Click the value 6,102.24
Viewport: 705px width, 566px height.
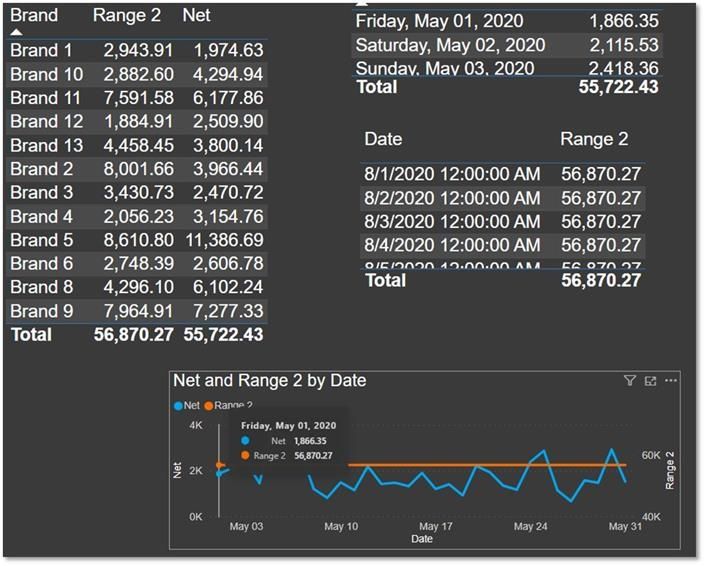click(228, 287)
